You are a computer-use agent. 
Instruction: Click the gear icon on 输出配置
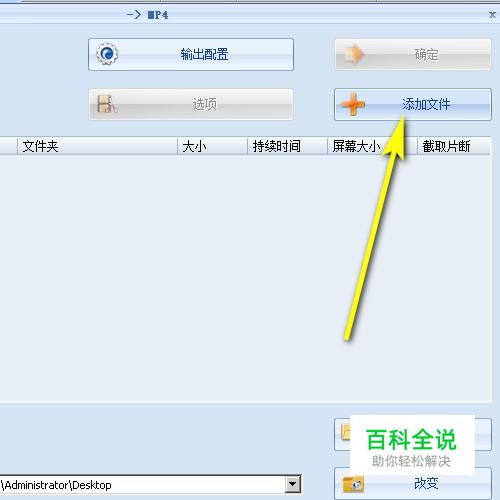coord(107,54)
